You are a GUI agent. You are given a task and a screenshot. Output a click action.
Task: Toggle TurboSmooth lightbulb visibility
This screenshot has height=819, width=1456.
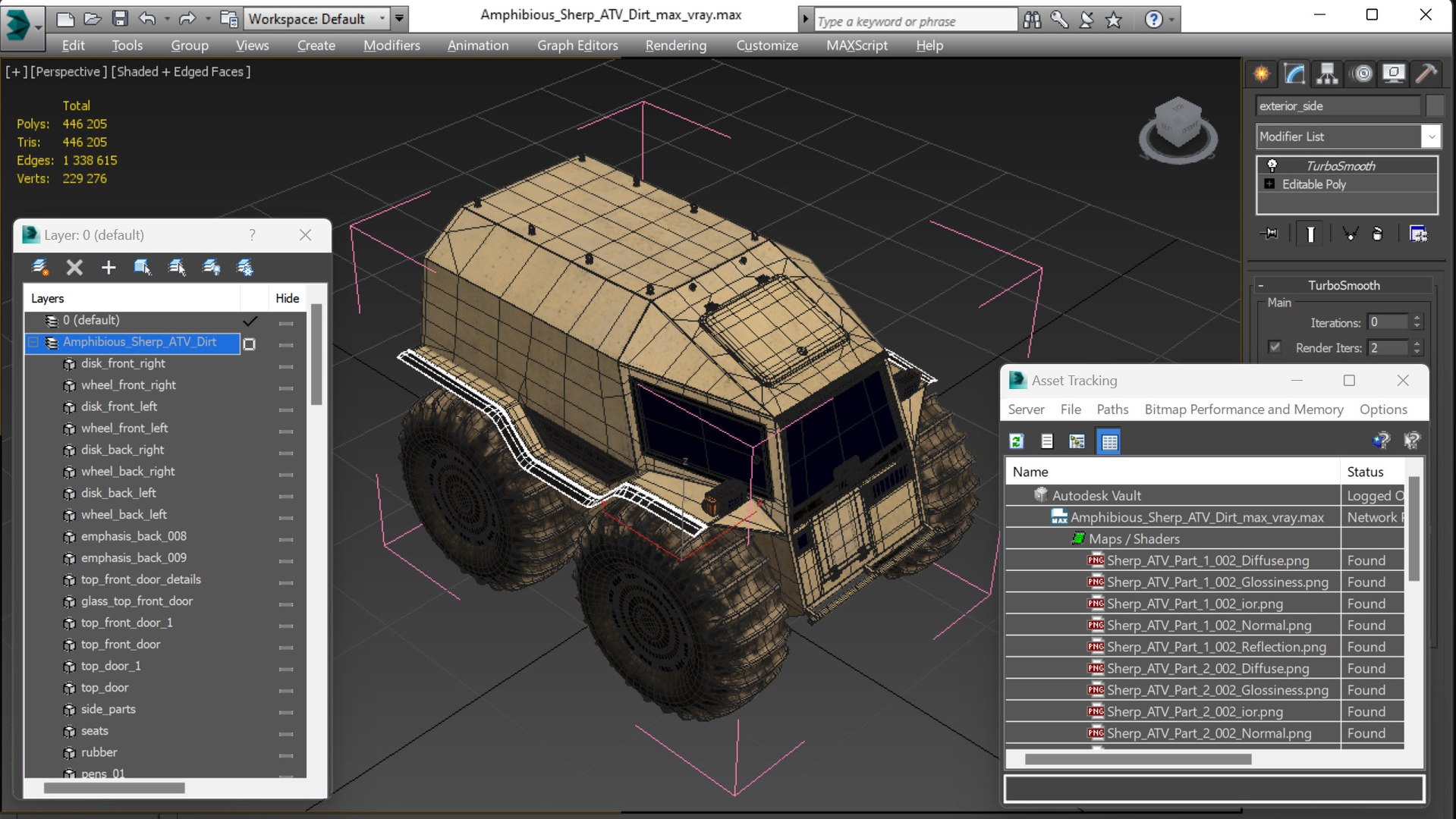1272,165
